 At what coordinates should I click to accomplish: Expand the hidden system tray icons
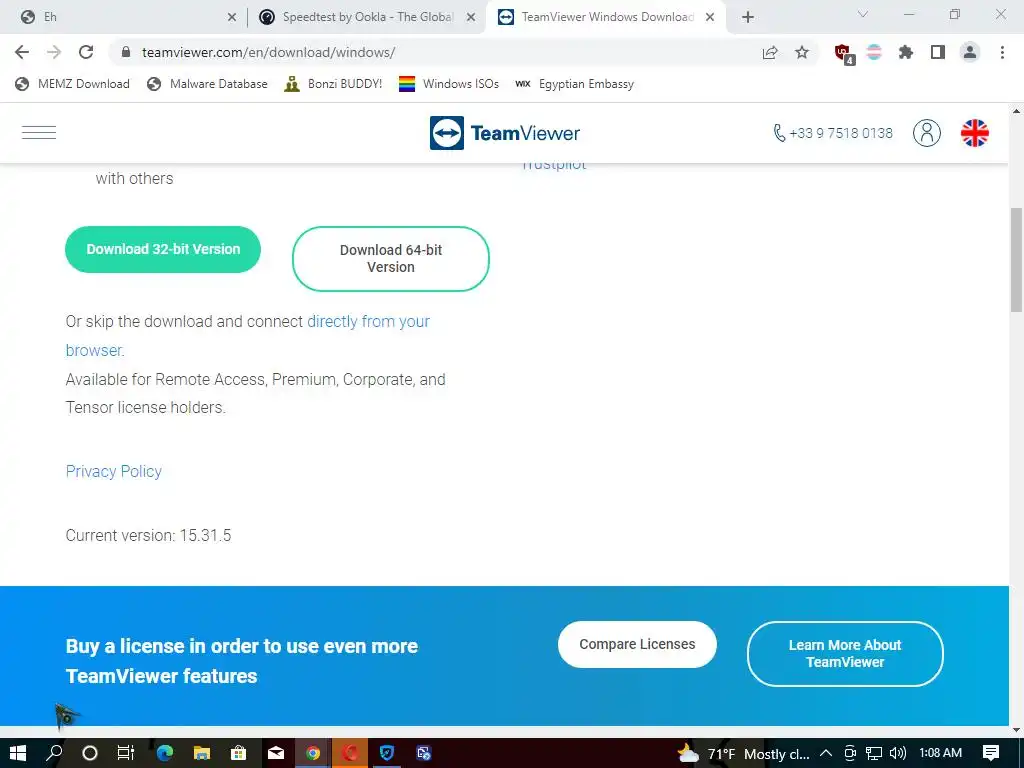click(825, 754)
